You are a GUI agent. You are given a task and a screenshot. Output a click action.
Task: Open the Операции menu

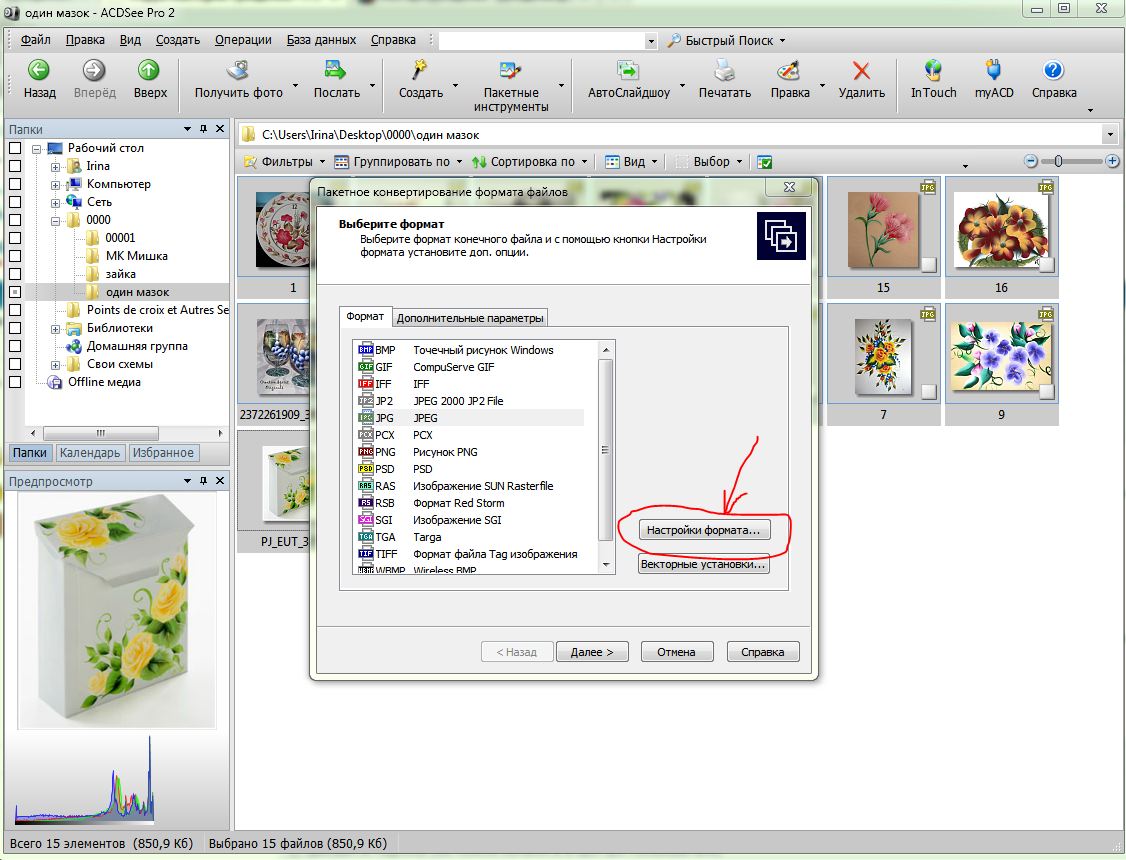pyautogui.click(x=243, y=40)
